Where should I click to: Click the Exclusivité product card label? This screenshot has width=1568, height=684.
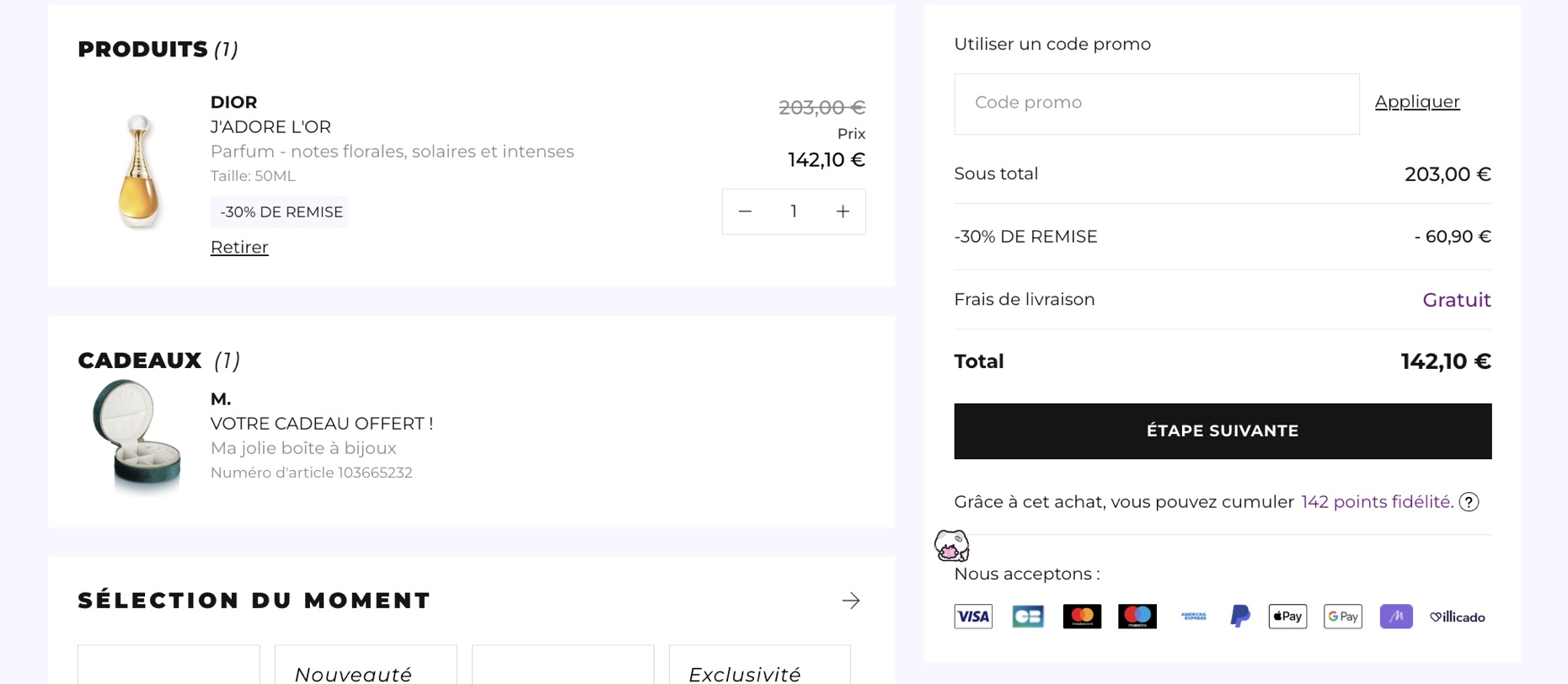745,674
